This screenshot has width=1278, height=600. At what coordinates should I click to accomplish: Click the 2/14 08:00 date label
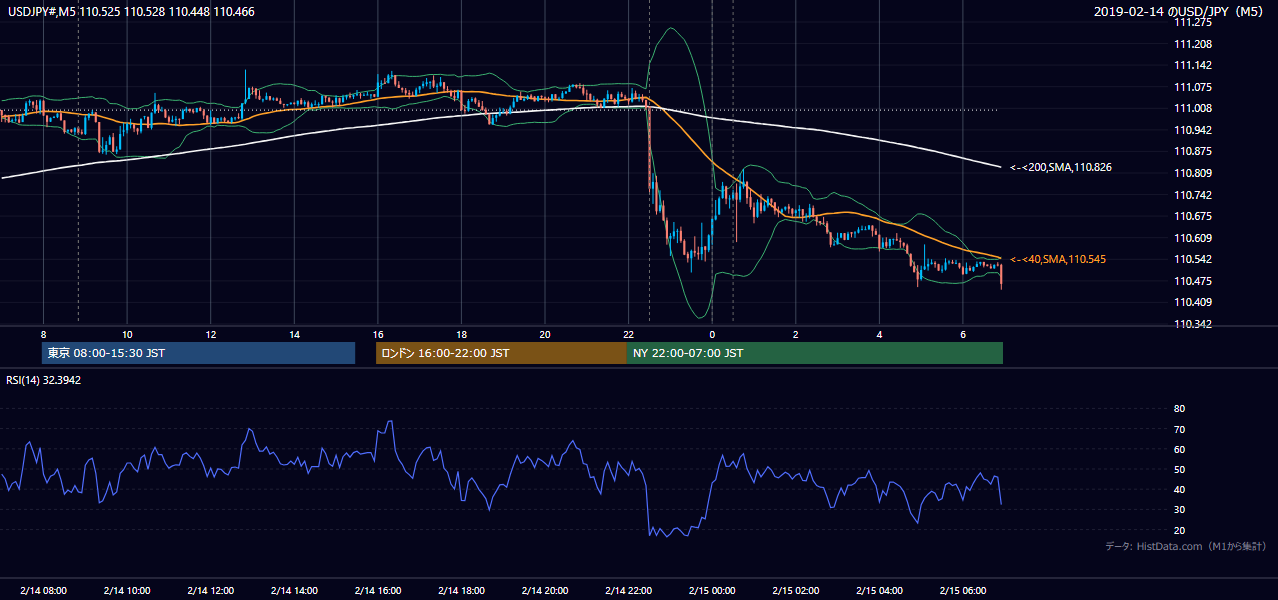(x=43, y=590)
